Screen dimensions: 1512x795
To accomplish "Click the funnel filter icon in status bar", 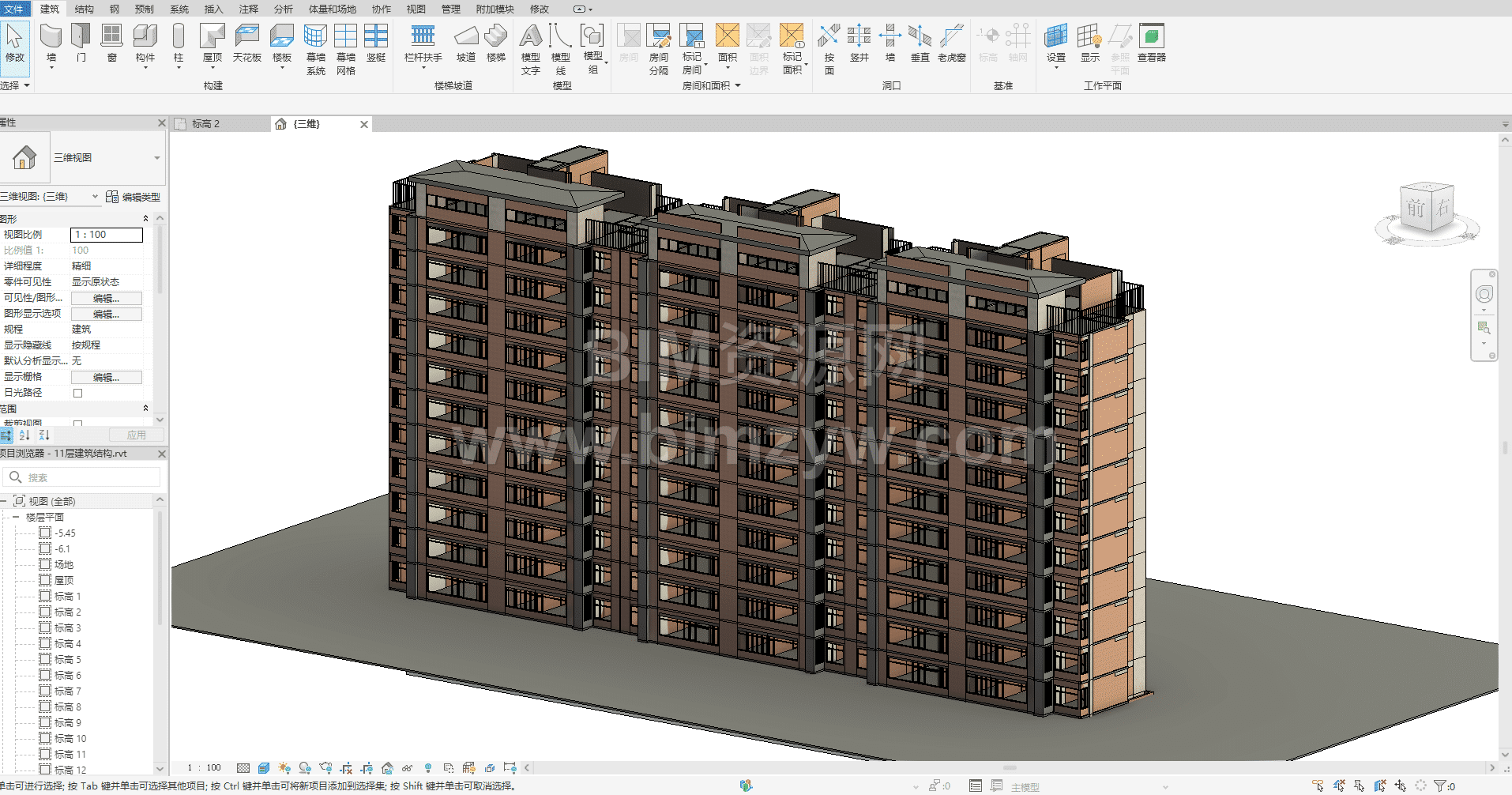I will [1440, 786].
